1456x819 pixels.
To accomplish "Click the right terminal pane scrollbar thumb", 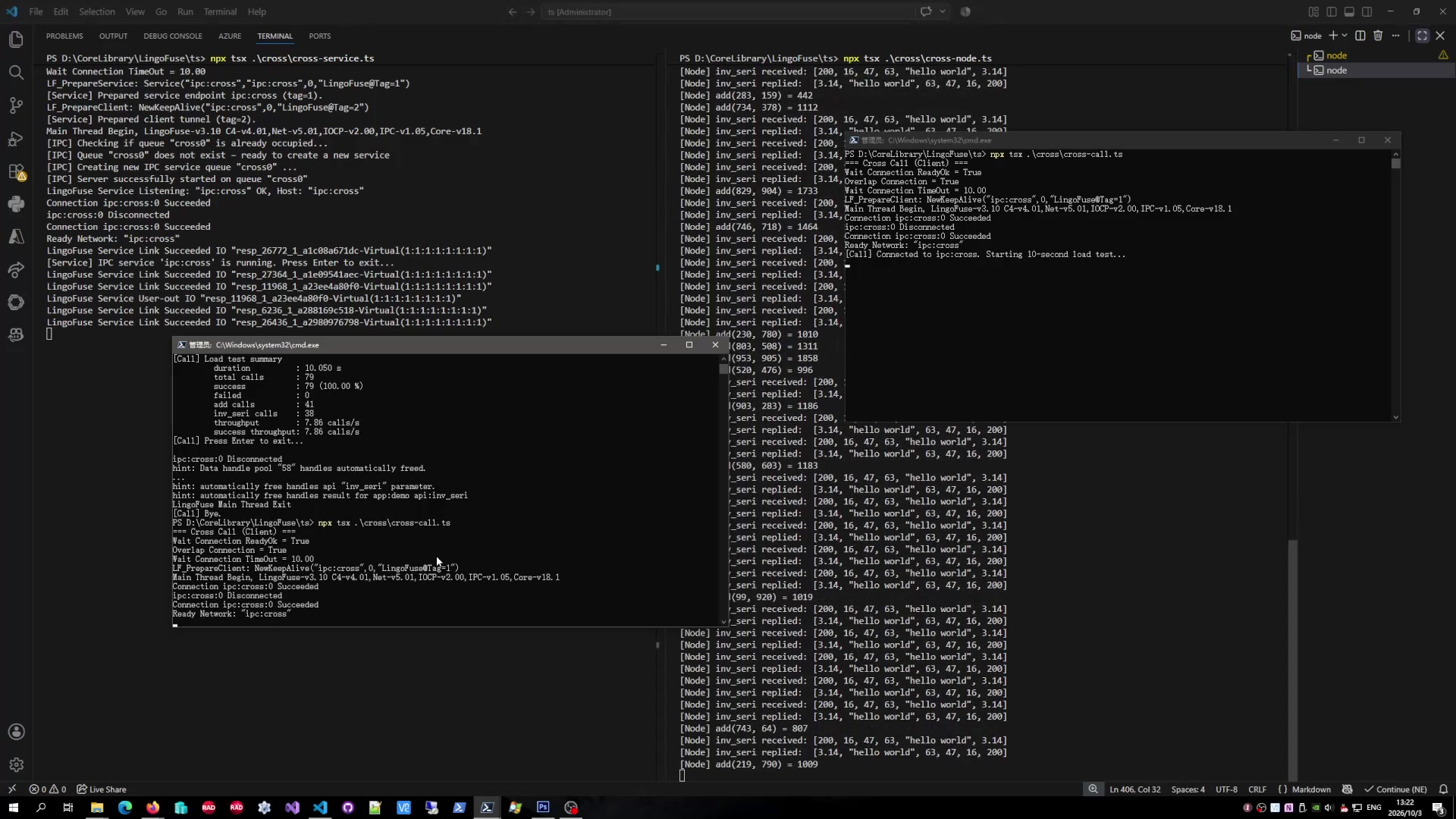I will coord(1292,660).
